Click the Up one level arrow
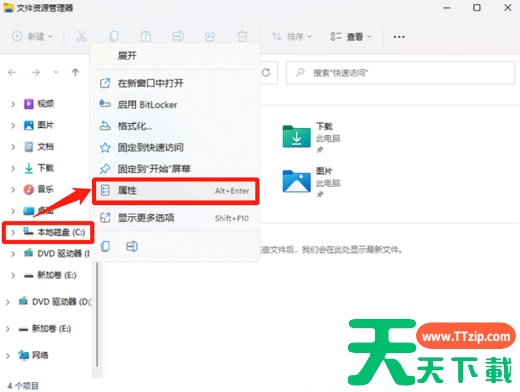The width and height of the screenshot is (520, 392). (x=76, y=72)
